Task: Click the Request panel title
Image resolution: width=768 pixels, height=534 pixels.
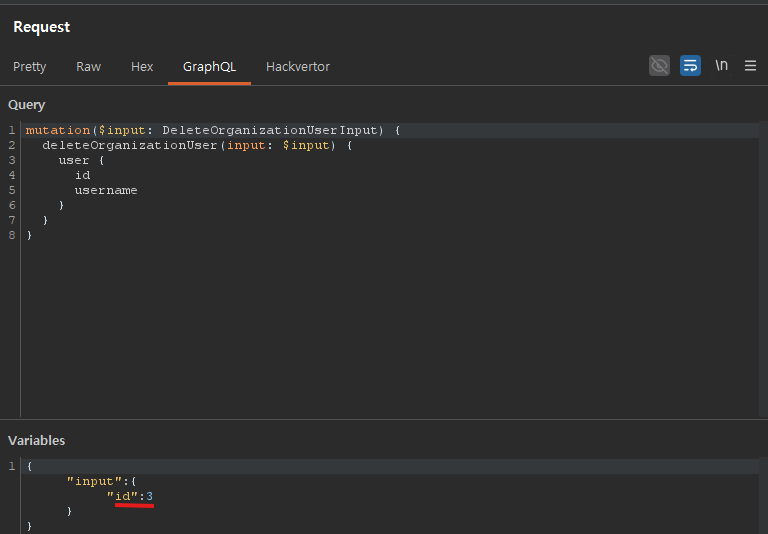Action: click(x=42, y=27)
